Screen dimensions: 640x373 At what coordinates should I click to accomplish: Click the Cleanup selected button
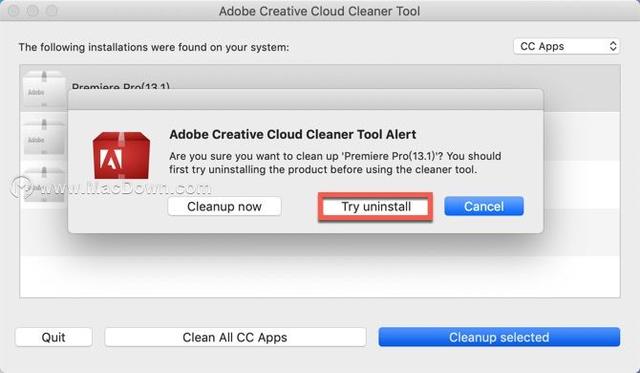[x=499, y=337]
